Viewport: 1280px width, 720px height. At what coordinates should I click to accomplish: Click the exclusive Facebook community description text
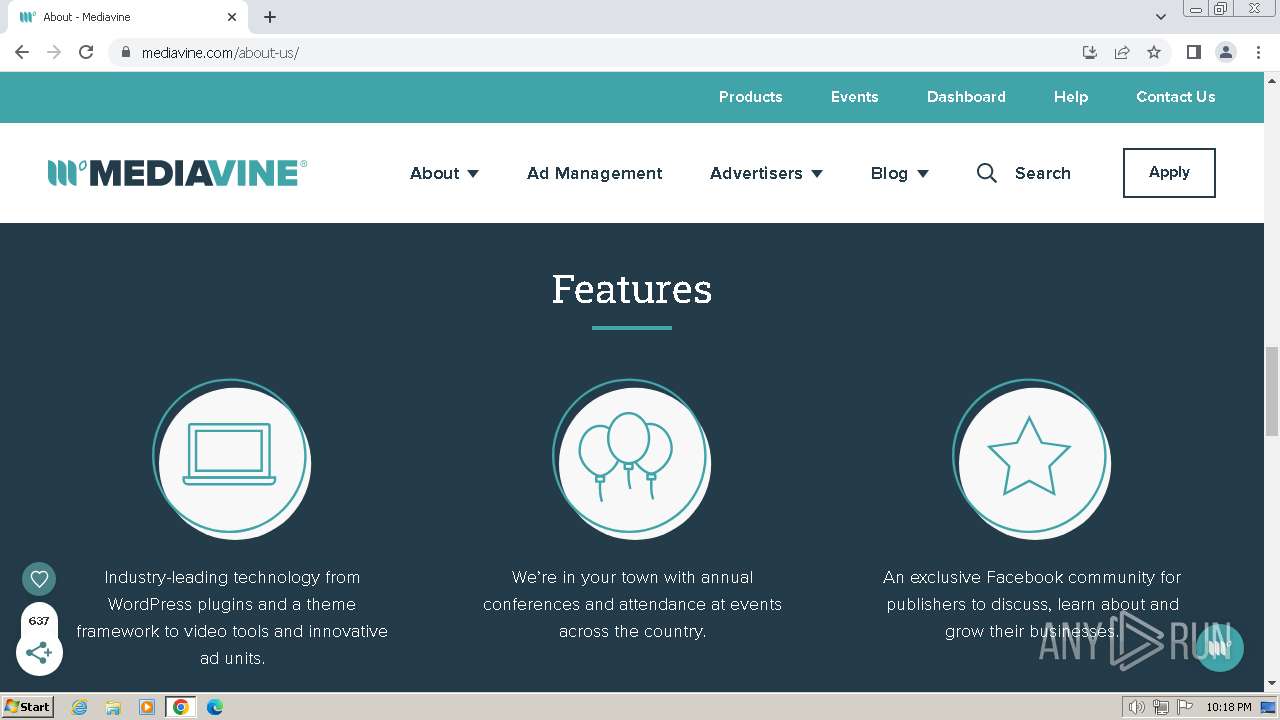click(x=1032, y=604)
